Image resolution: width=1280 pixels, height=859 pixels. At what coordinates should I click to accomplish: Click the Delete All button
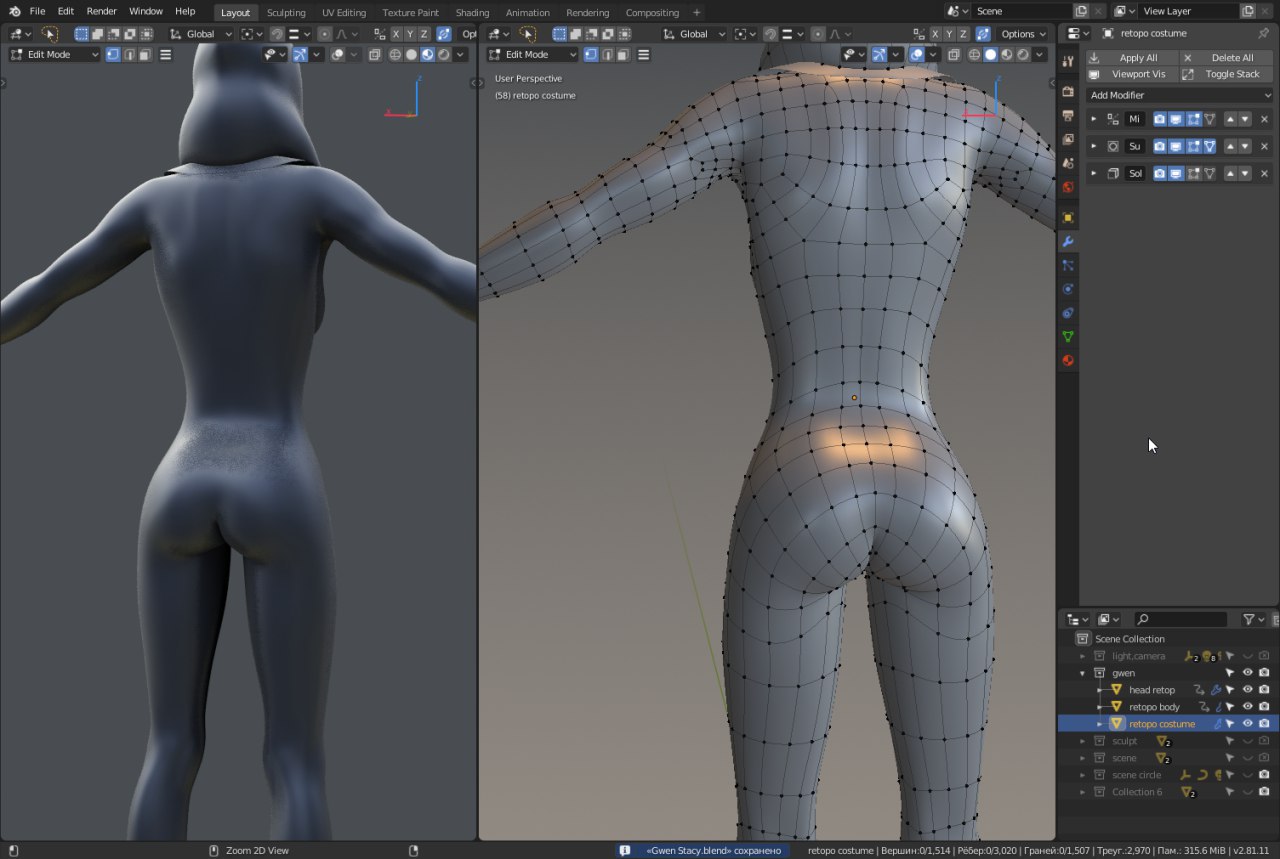(x=1226, y=58)
